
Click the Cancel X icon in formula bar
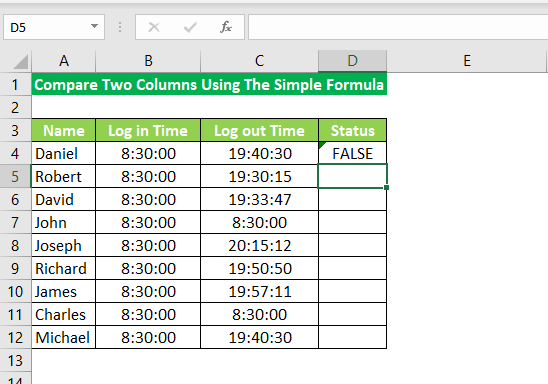(x=154, y=27)
